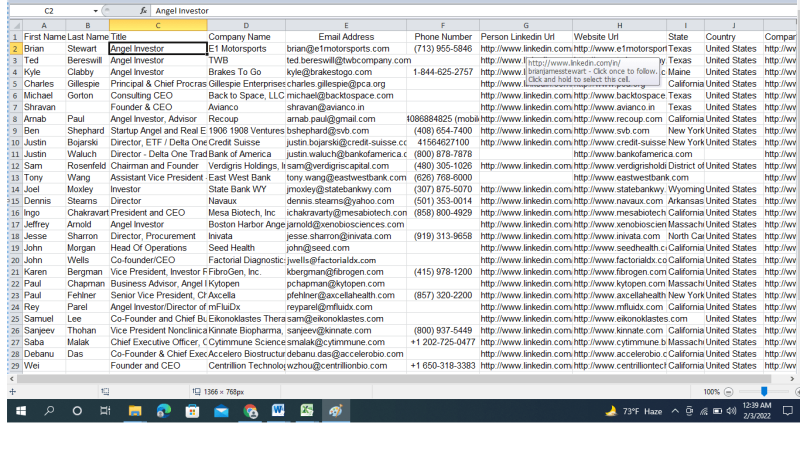Select email cell reyparel@mfluidx.com
The image size is (800, 450).
click(346, 307)
